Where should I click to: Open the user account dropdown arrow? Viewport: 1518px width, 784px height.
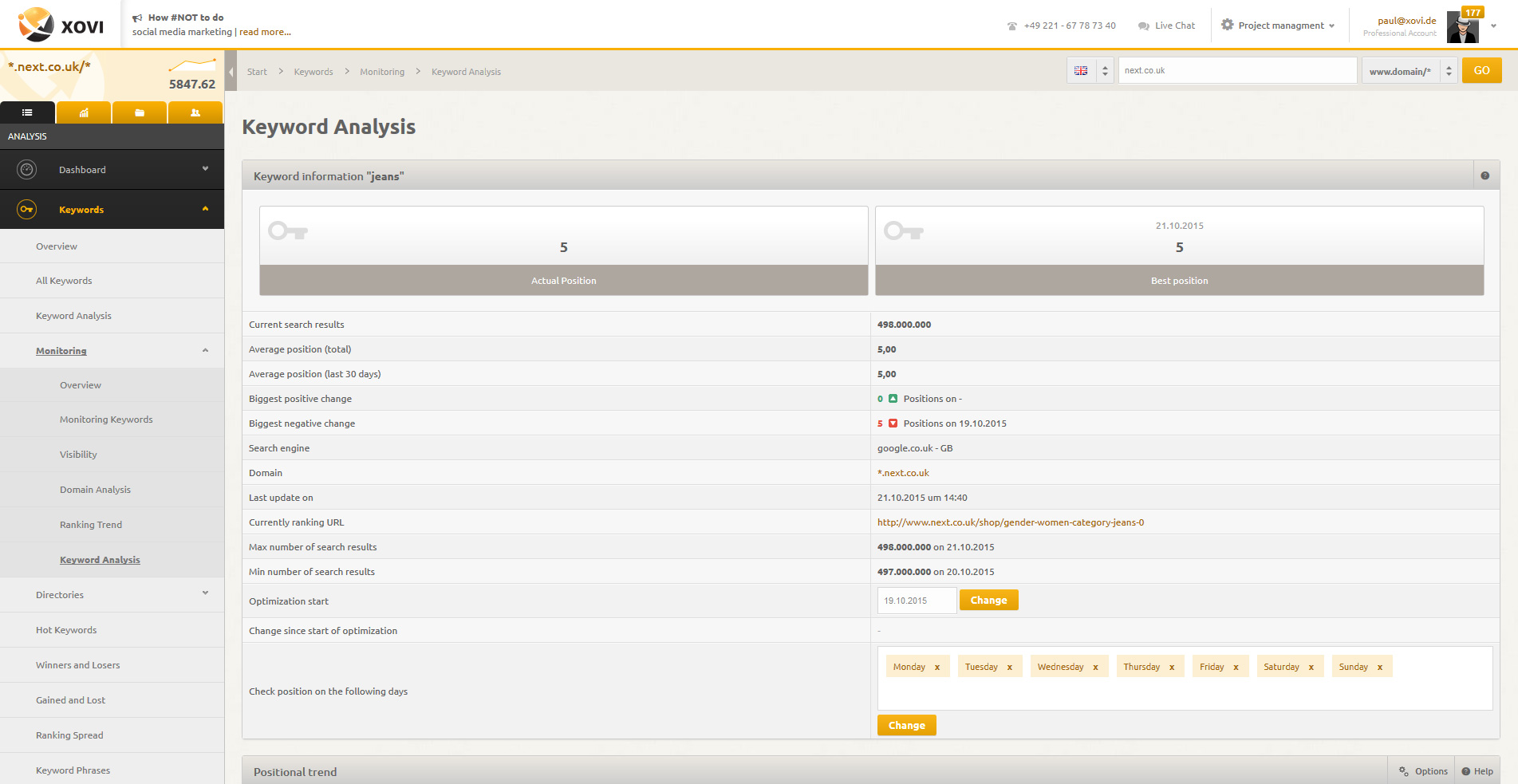pos(1493,26)
